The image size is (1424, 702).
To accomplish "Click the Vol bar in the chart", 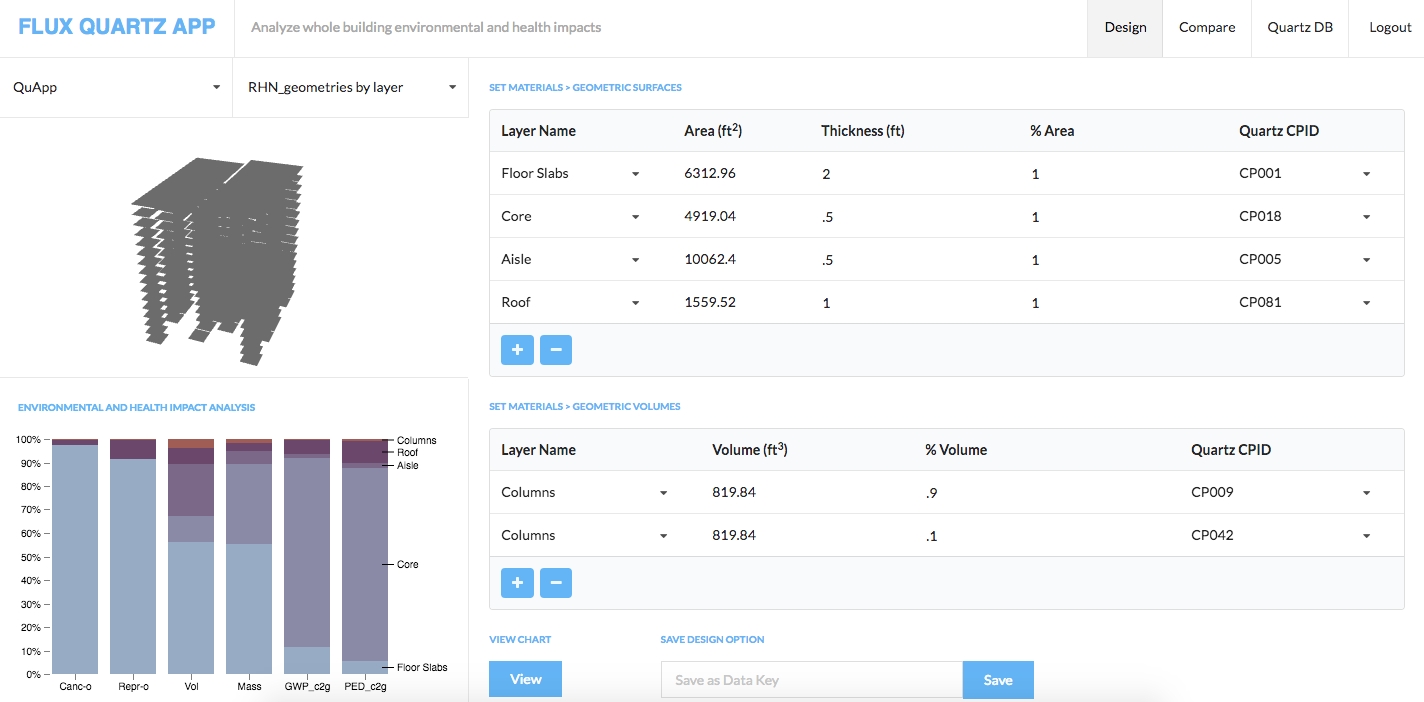I will point(191,556).
